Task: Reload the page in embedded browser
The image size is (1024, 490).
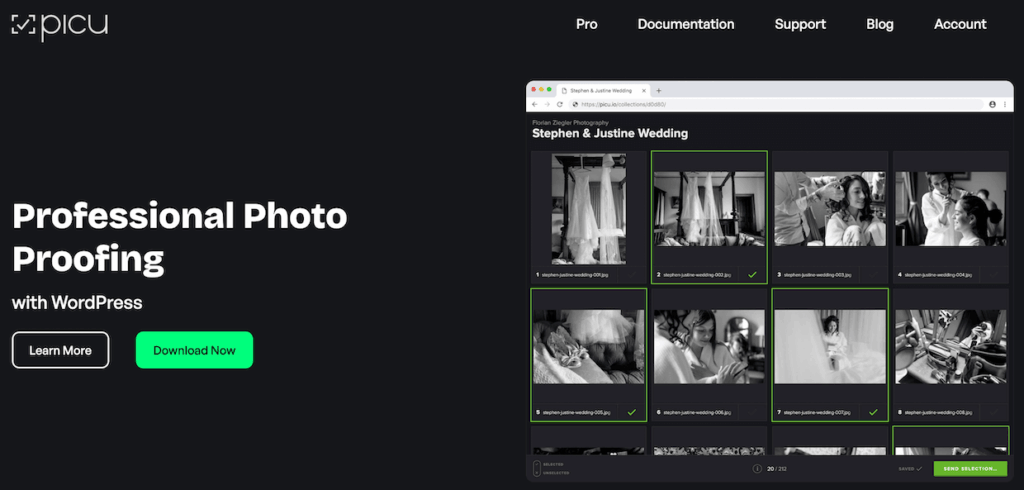Action: tap(560, 104)
